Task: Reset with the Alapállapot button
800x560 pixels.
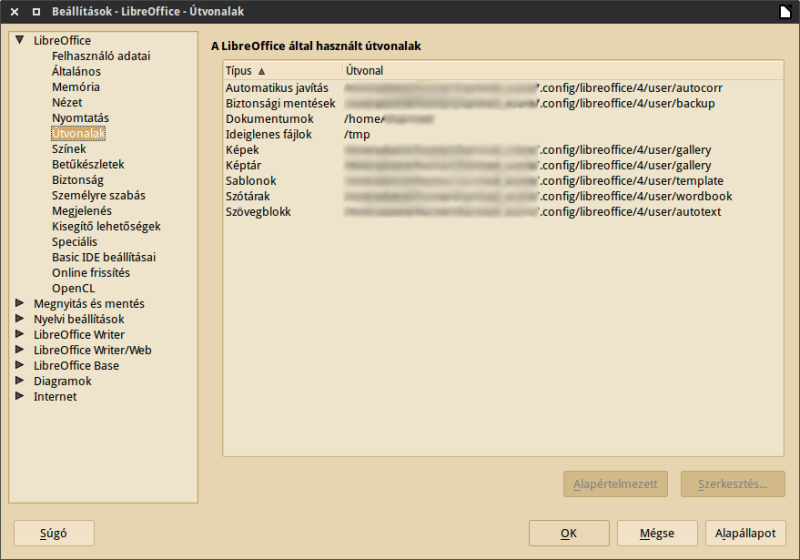Action: click(745, 533)
